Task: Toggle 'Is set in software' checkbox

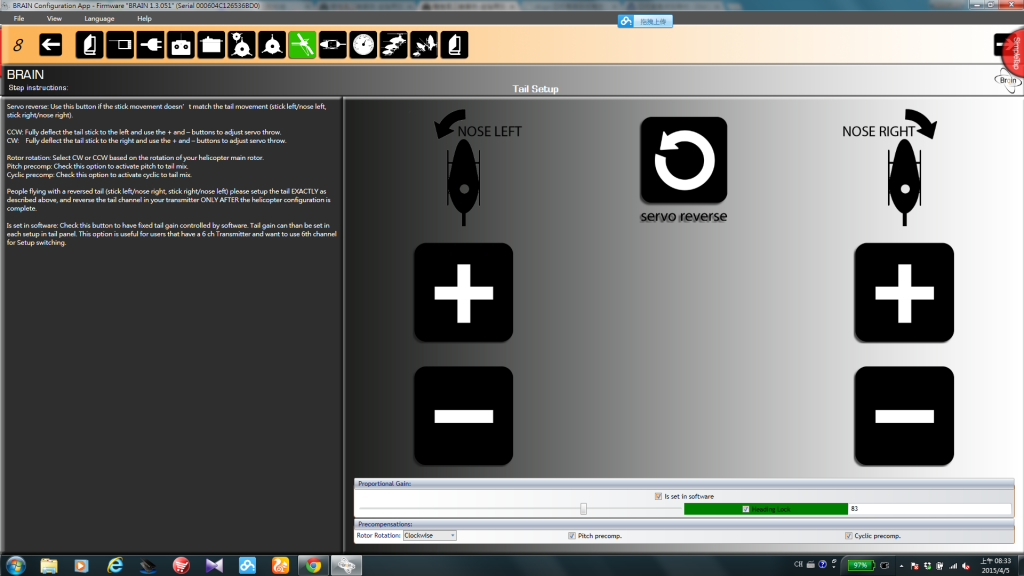Action: coord(658,496)
